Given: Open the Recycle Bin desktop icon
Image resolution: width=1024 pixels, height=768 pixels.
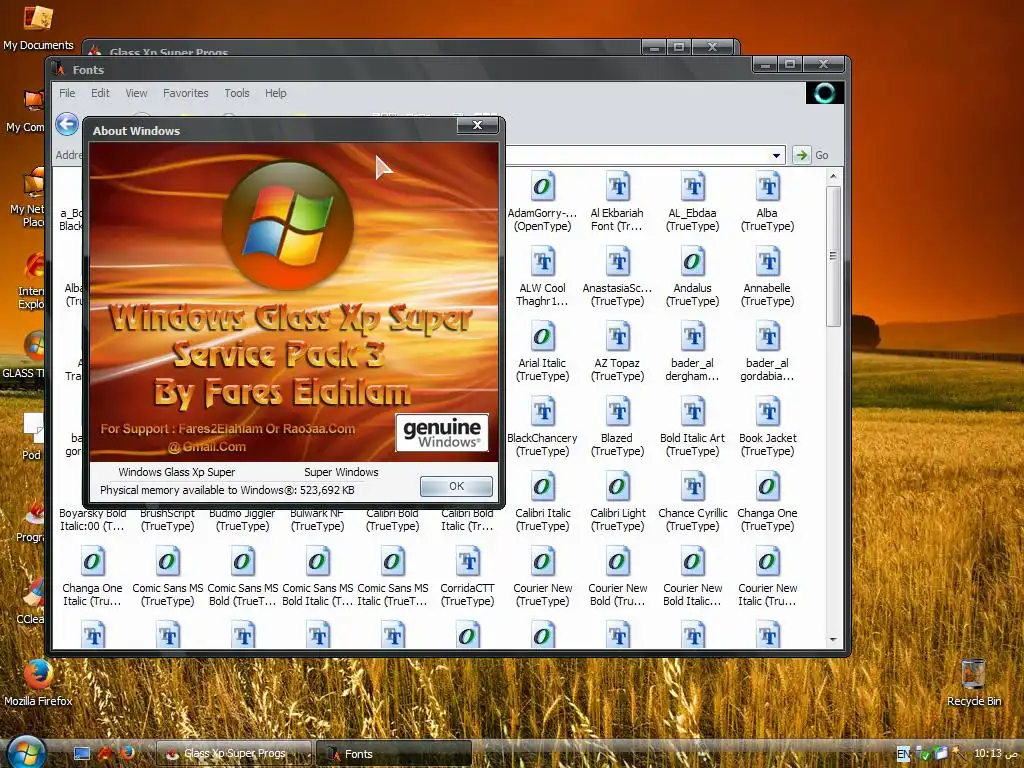Looking at the screenshot, I should pos(973,683).
